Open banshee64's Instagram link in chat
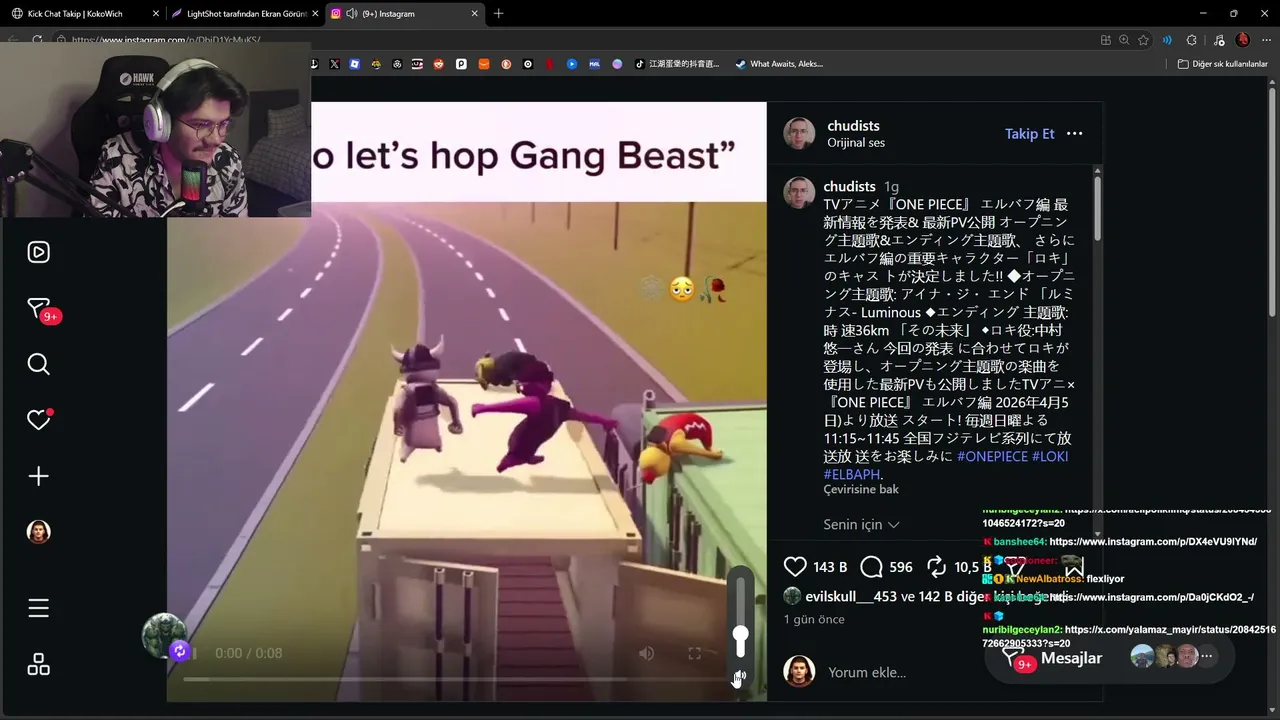This screenshot has width=1280, height=720. coord(1153,542)
